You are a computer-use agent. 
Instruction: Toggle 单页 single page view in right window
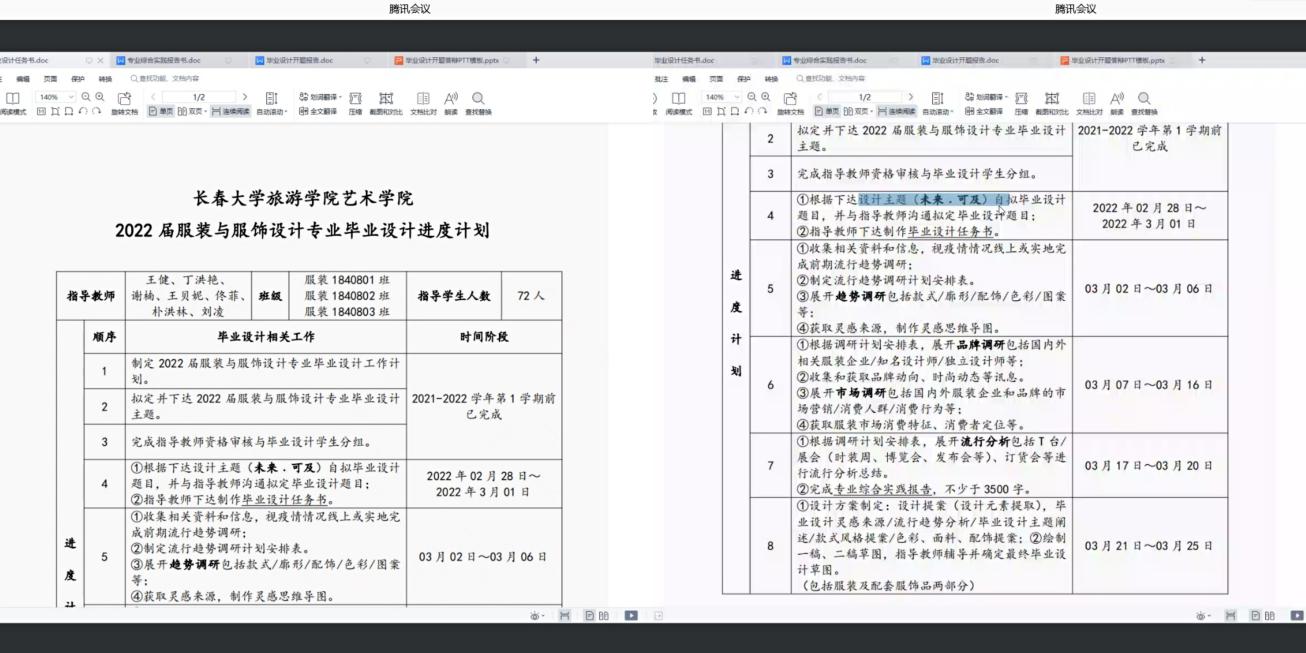[827, 112]
